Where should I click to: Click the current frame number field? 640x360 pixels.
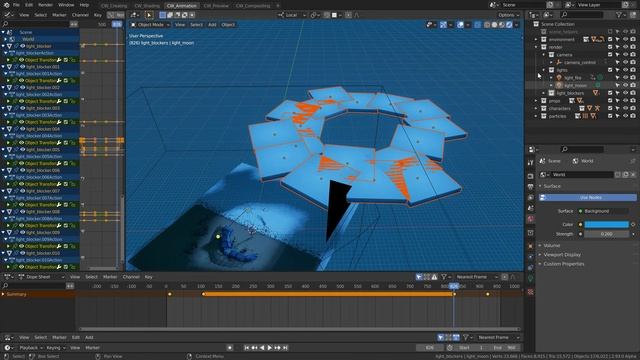click(x=429, y=348)
